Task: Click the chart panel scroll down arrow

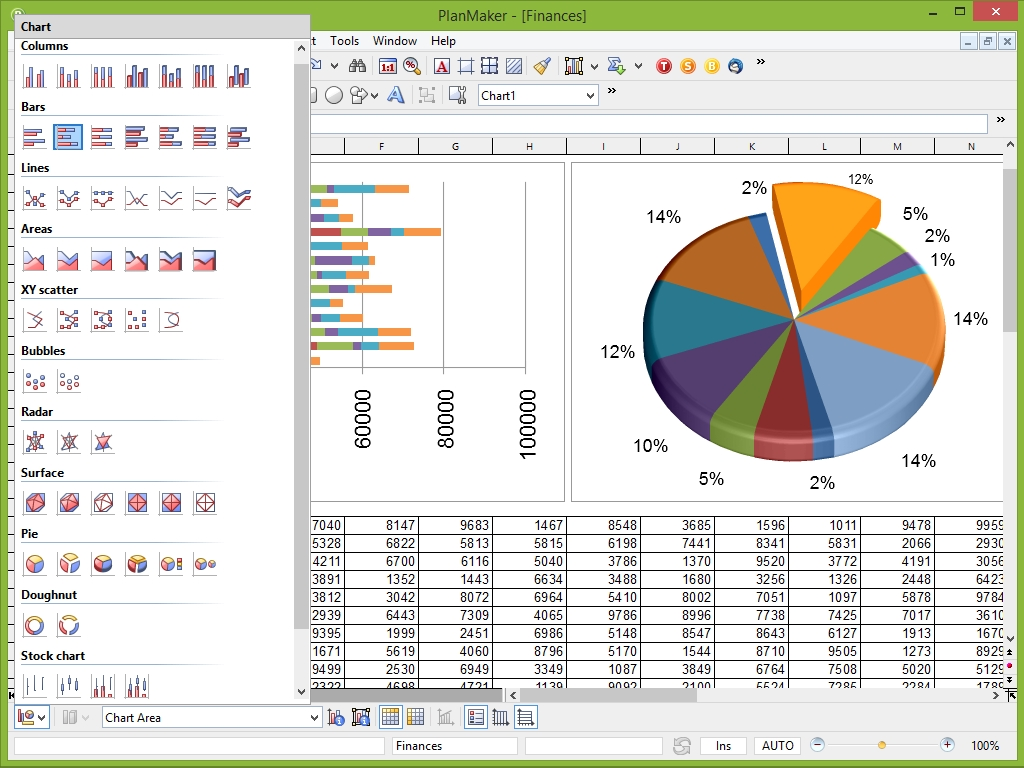Action: (301, 692)
